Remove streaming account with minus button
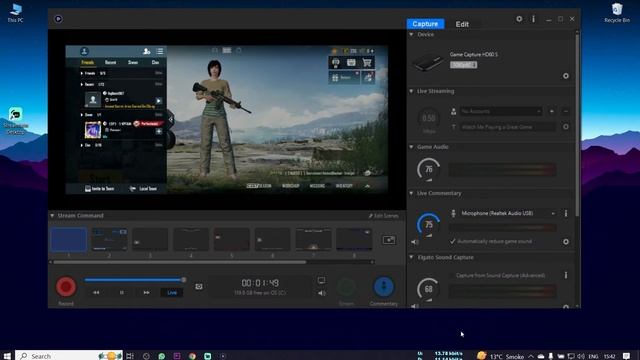The height and width of the screenshot is (360, 640). click(566, 111)
